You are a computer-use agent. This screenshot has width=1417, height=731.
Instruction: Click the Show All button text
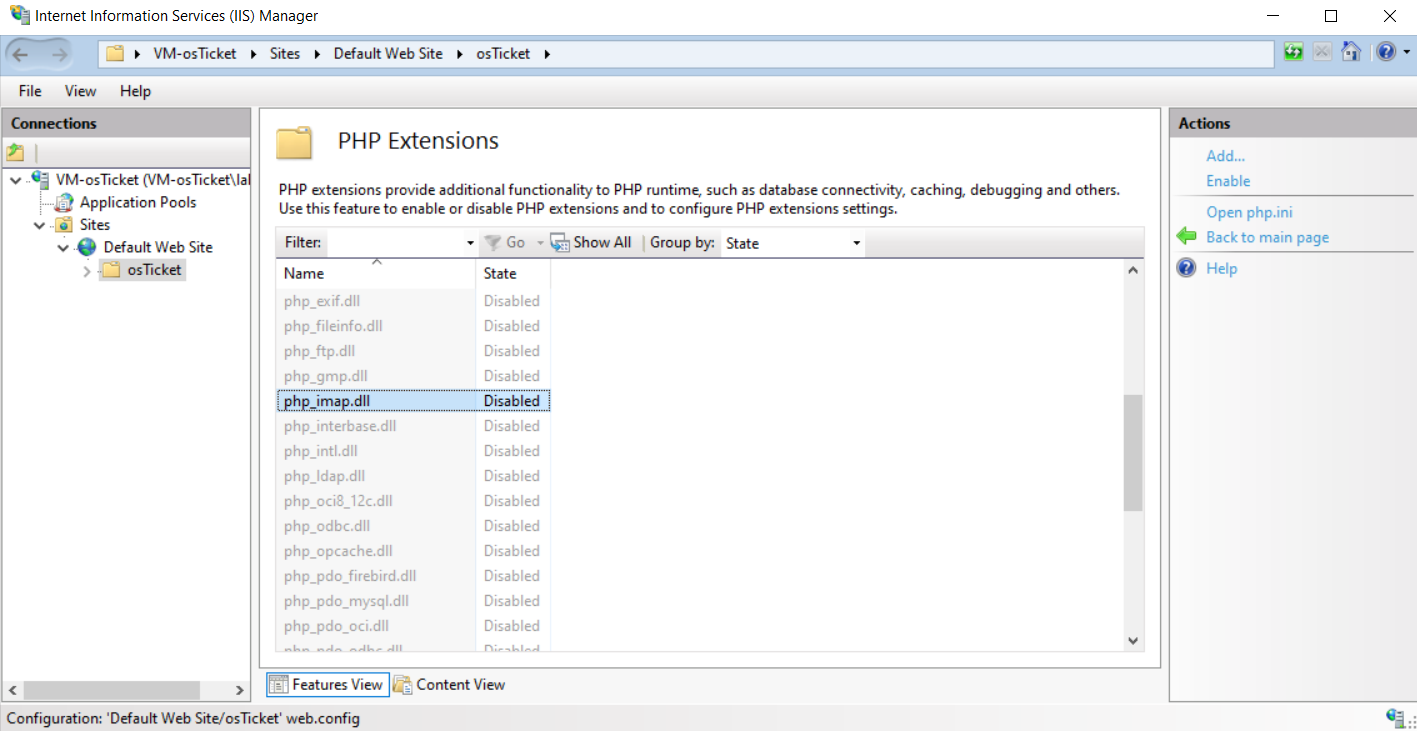[x=602, y=242]
